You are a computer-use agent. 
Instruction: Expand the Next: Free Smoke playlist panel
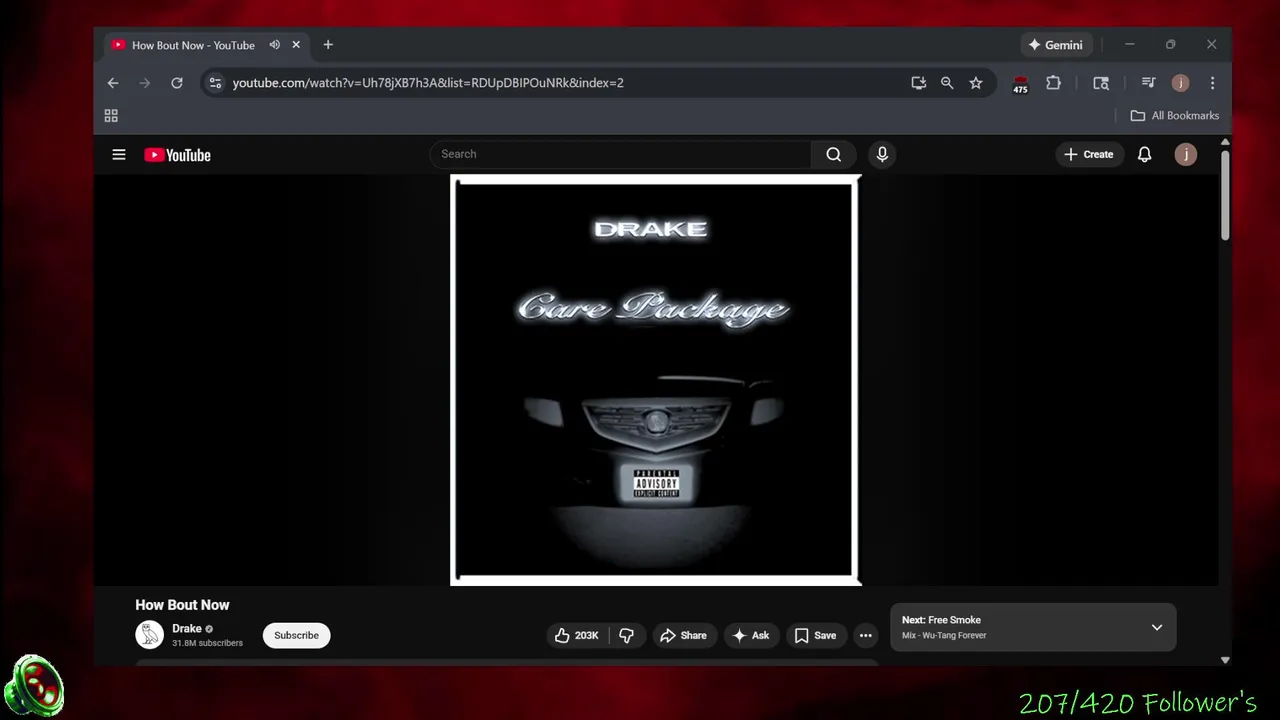pyautogui.click(x=1157, y=627)
